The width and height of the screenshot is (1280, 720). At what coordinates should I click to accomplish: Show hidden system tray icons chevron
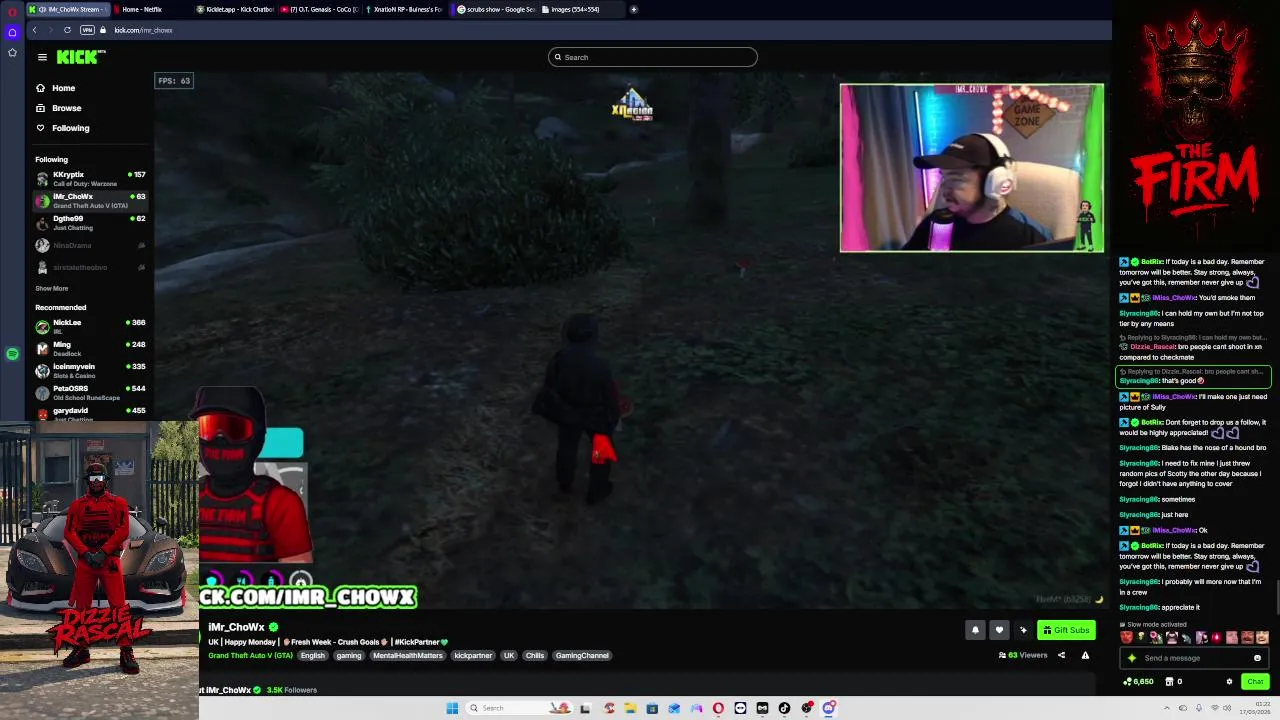tap(1166, 708)
